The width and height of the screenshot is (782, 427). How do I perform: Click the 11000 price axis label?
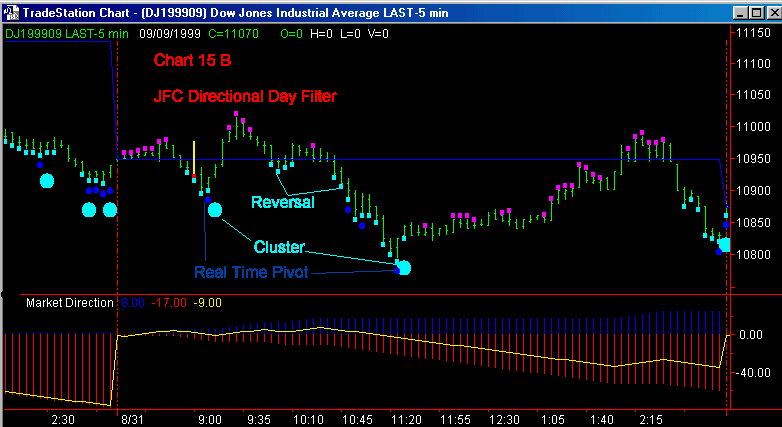754,127
